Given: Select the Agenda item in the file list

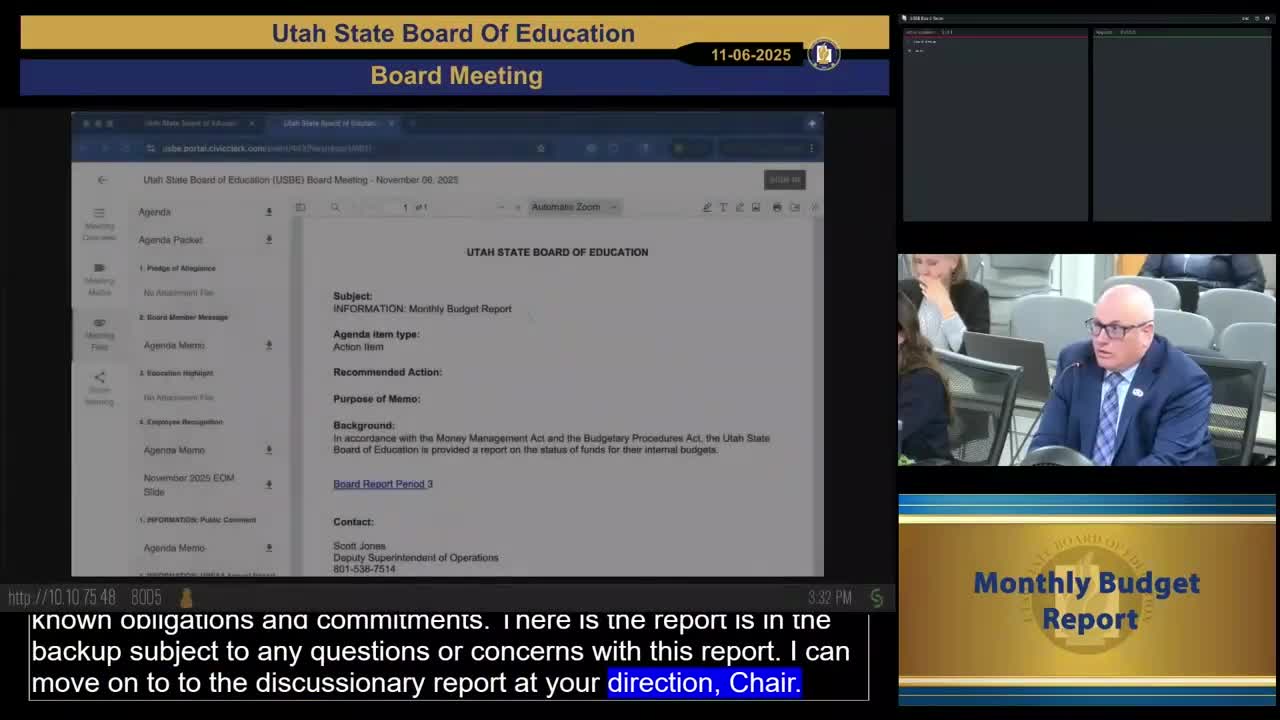Looking at the screenshot, I should point(155,212).
